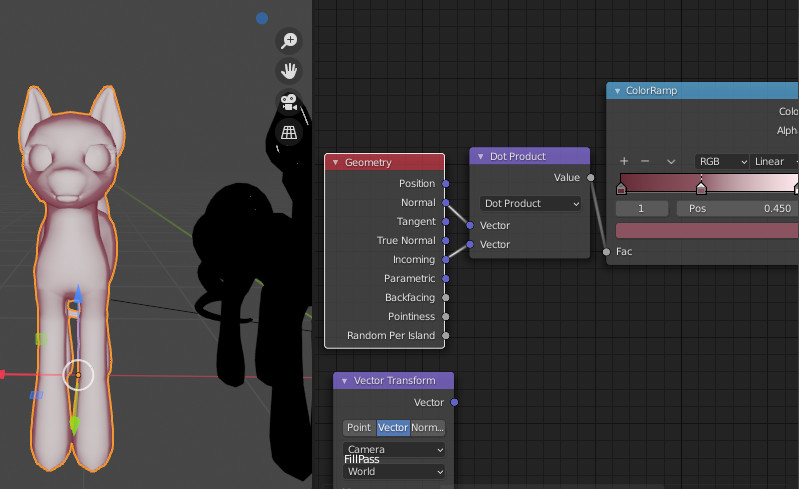This screenshot has height=489, width=799.
Task: Select Point type in Vector Transform
Action: (359, 427)
